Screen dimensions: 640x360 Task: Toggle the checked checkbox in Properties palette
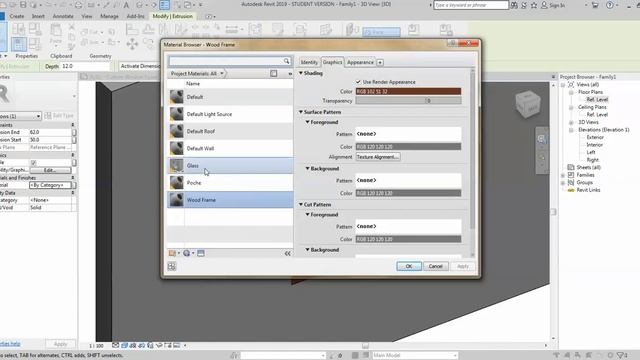click(34, 162)
